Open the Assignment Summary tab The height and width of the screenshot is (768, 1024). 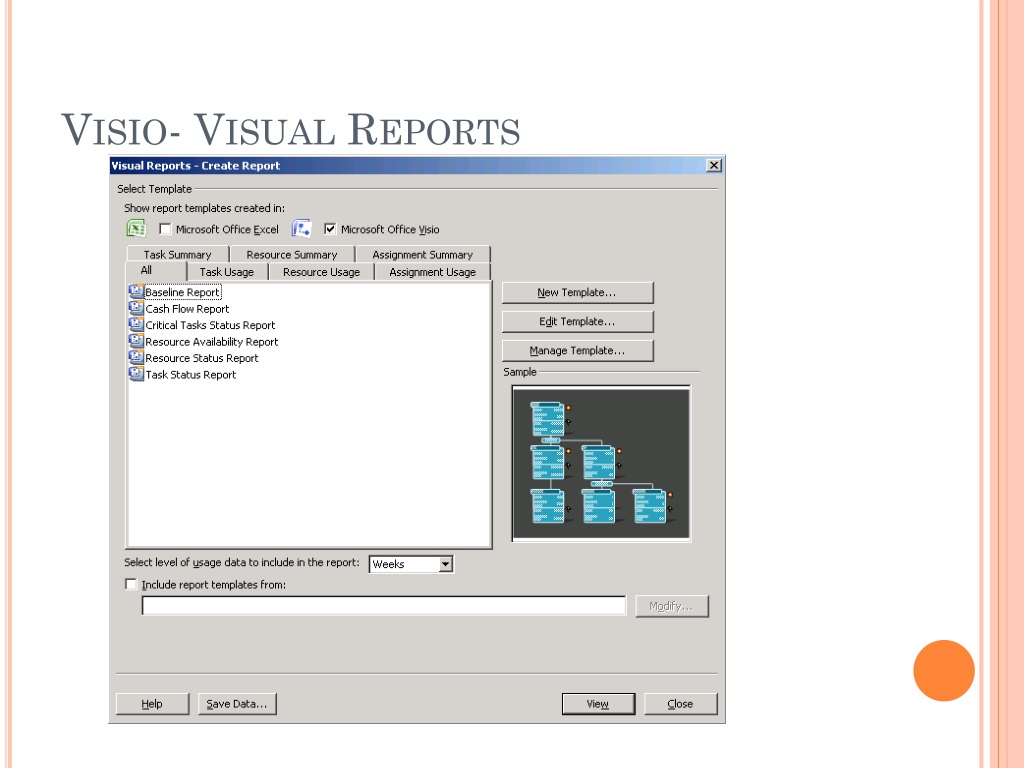[x=422, y=255]
